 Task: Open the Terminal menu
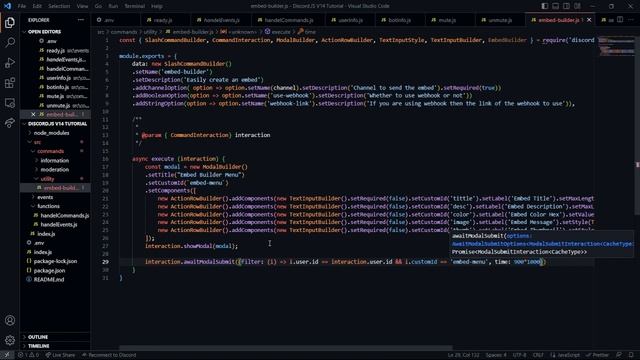coord(134,6)
